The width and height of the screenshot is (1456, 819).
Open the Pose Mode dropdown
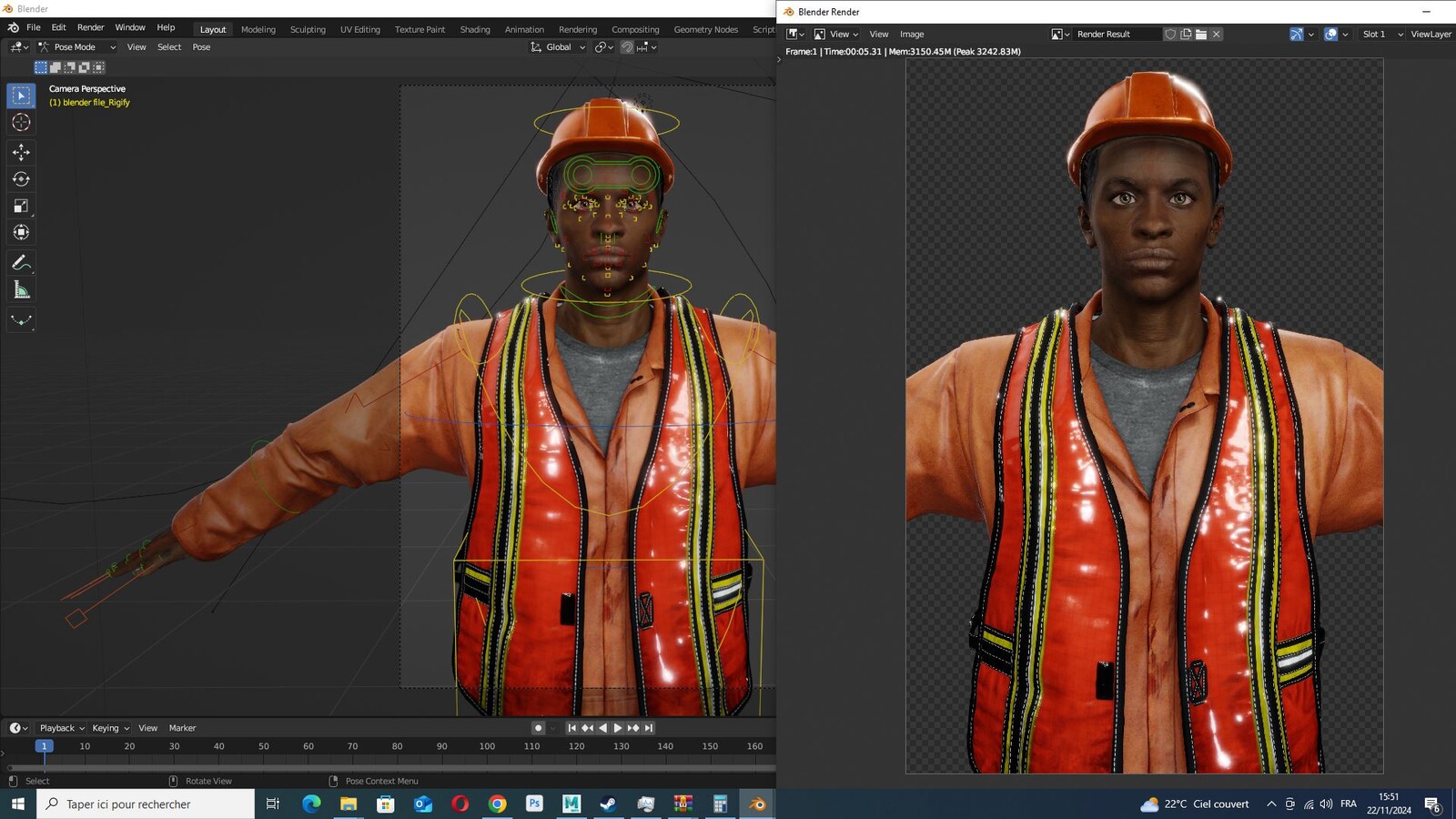[x=76, y=47]
